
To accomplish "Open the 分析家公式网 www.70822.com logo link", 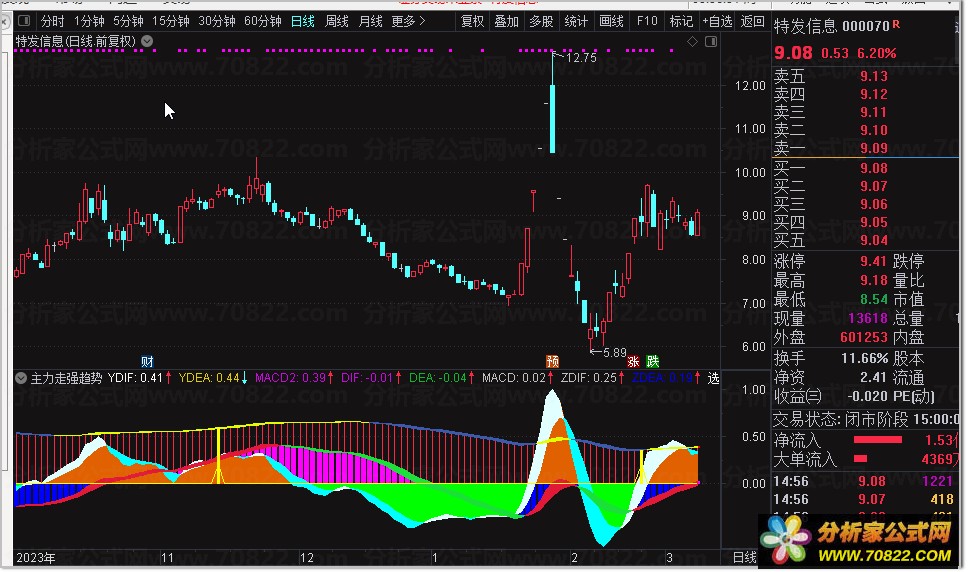I will 859,541.
